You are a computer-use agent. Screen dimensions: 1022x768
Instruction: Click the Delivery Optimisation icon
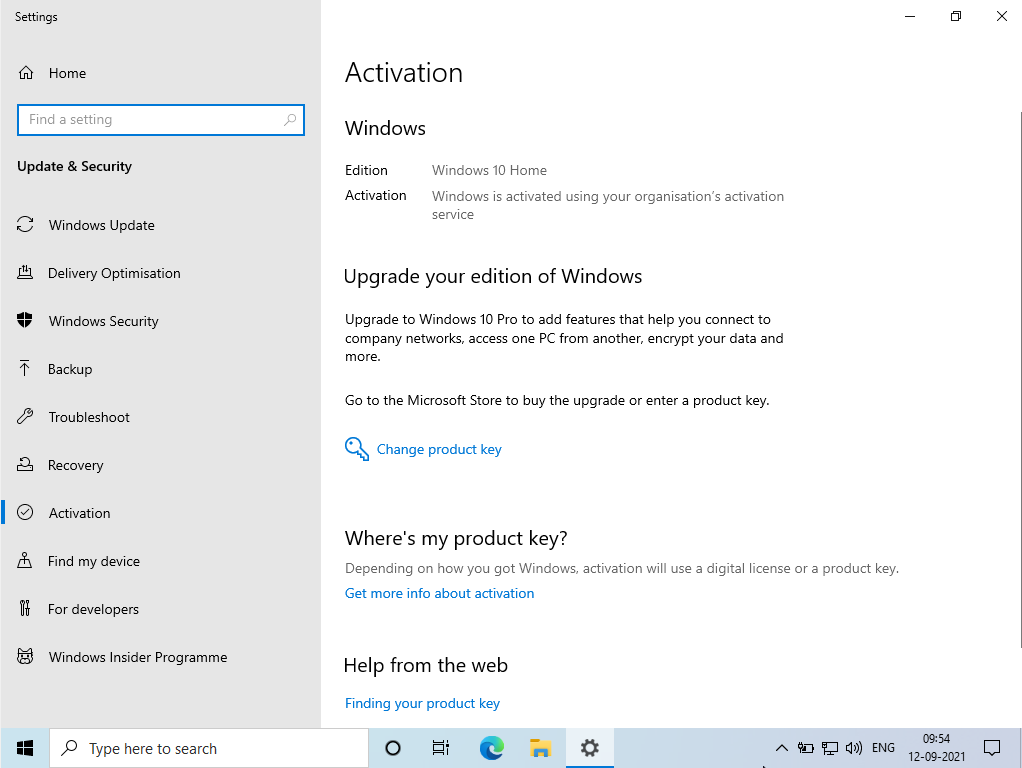point(25,273)
